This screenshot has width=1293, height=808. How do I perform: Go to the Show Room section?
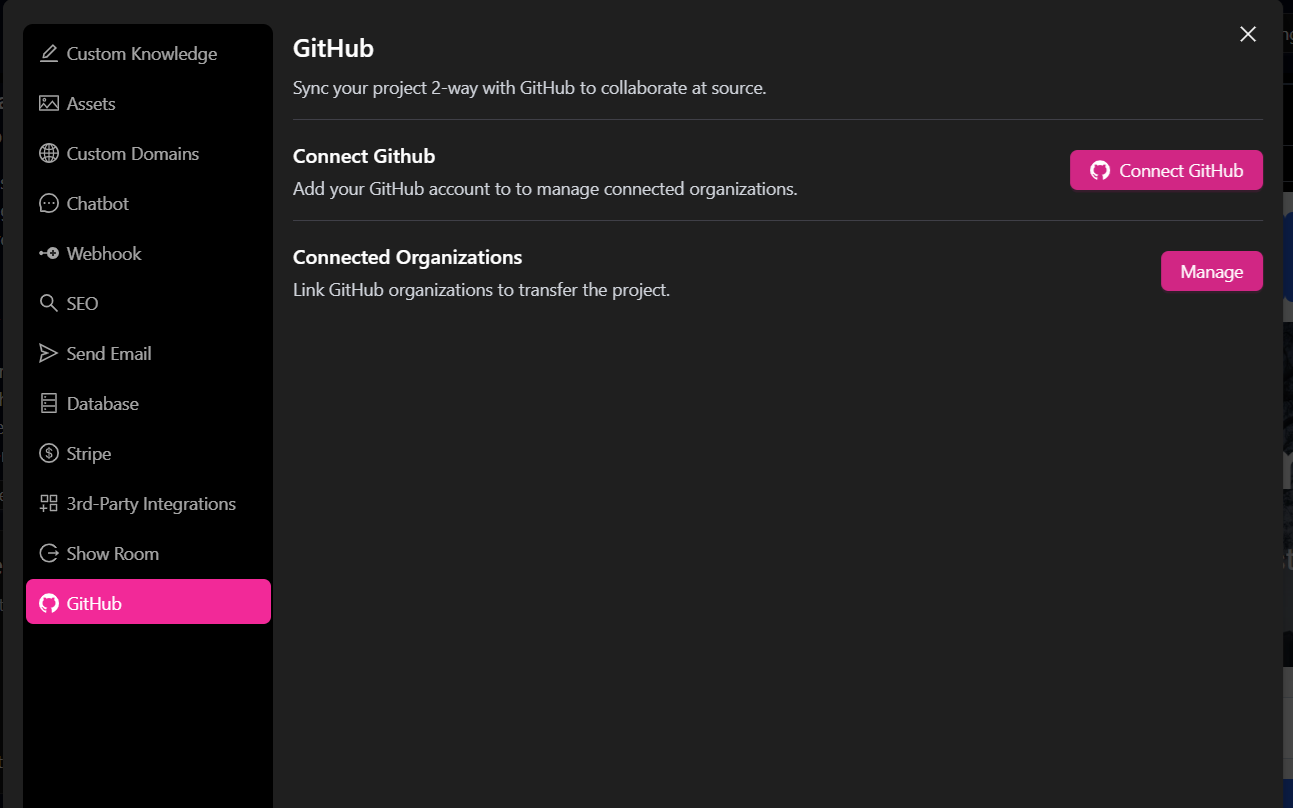coord(112,554)
